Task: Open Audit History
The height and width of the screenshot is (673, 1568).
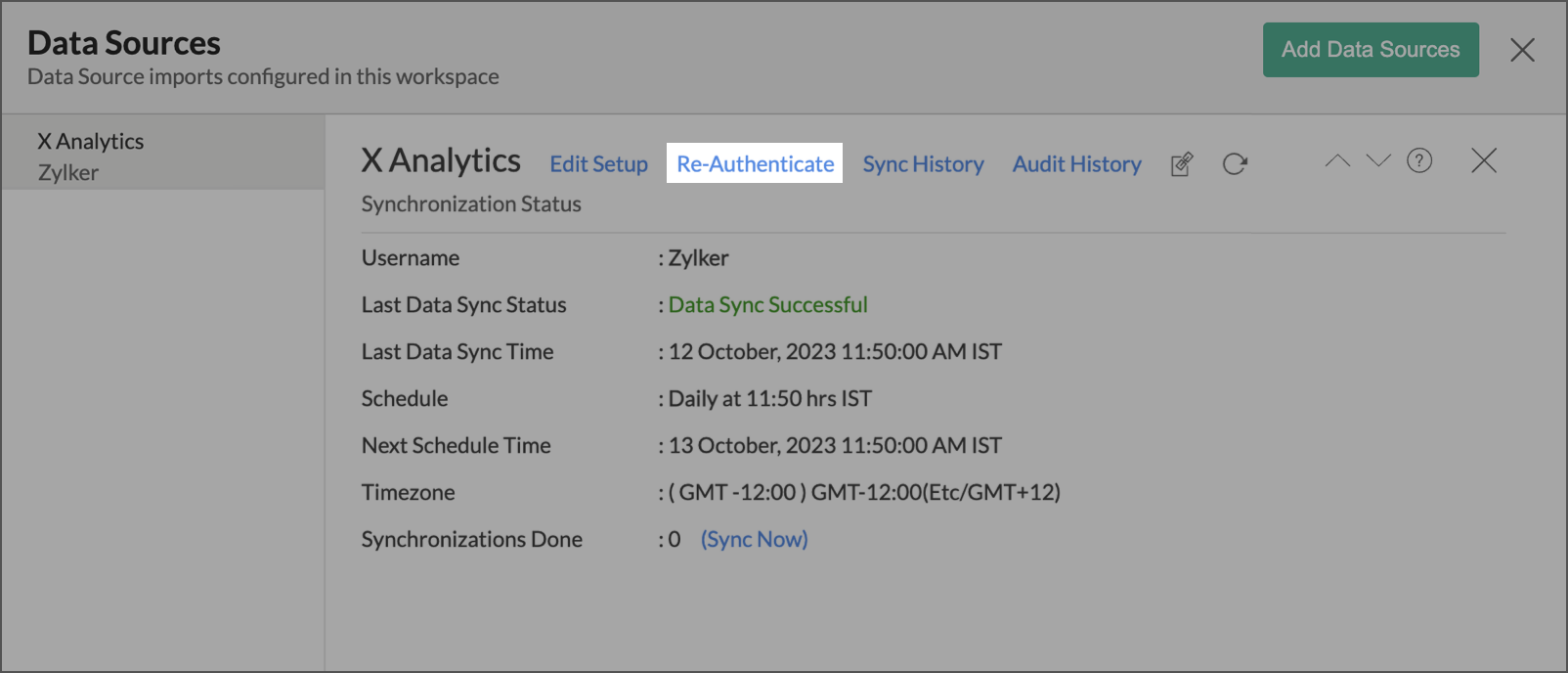Action: pyautogui.click(x=1076, y=164)
